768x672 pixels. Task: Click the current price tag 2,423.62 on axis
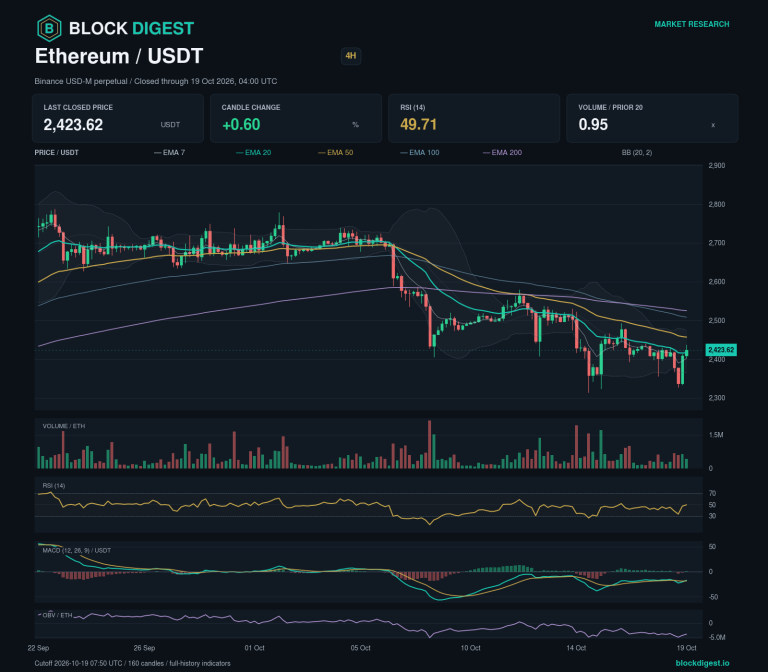(x=721, y=350)
